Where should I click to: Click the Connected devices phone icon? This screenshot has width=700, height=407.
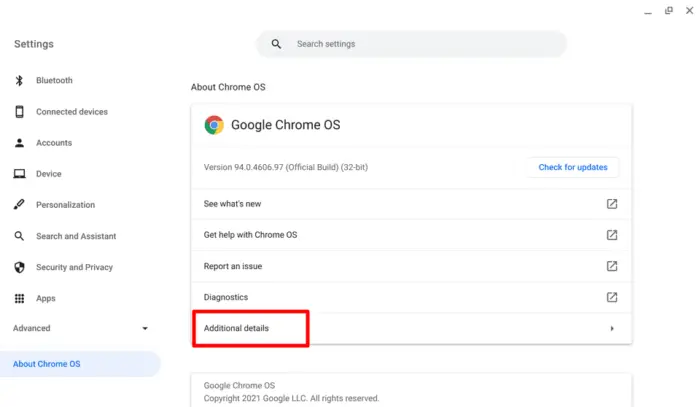(19, 112)
